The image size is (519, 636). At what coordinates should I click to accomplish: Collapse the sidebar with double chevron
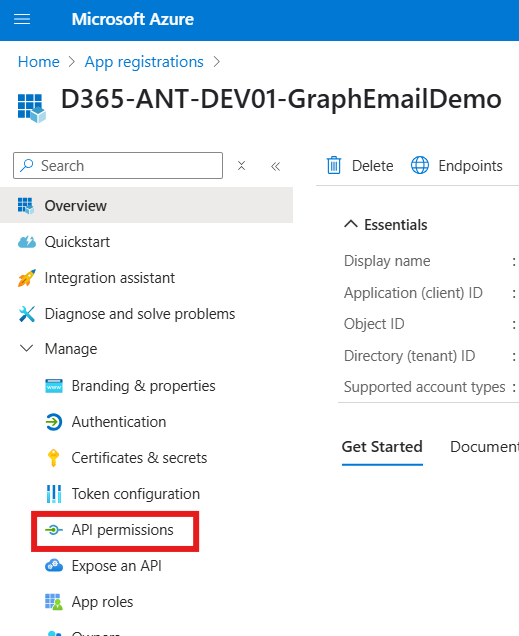pos(276,166)
